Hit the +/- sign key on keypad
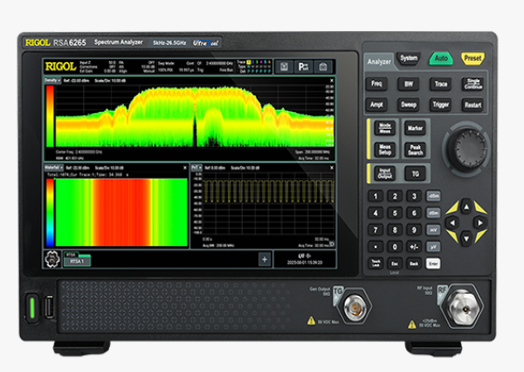The height and width of the screenshot is (372, 524). tap(414, 247)
